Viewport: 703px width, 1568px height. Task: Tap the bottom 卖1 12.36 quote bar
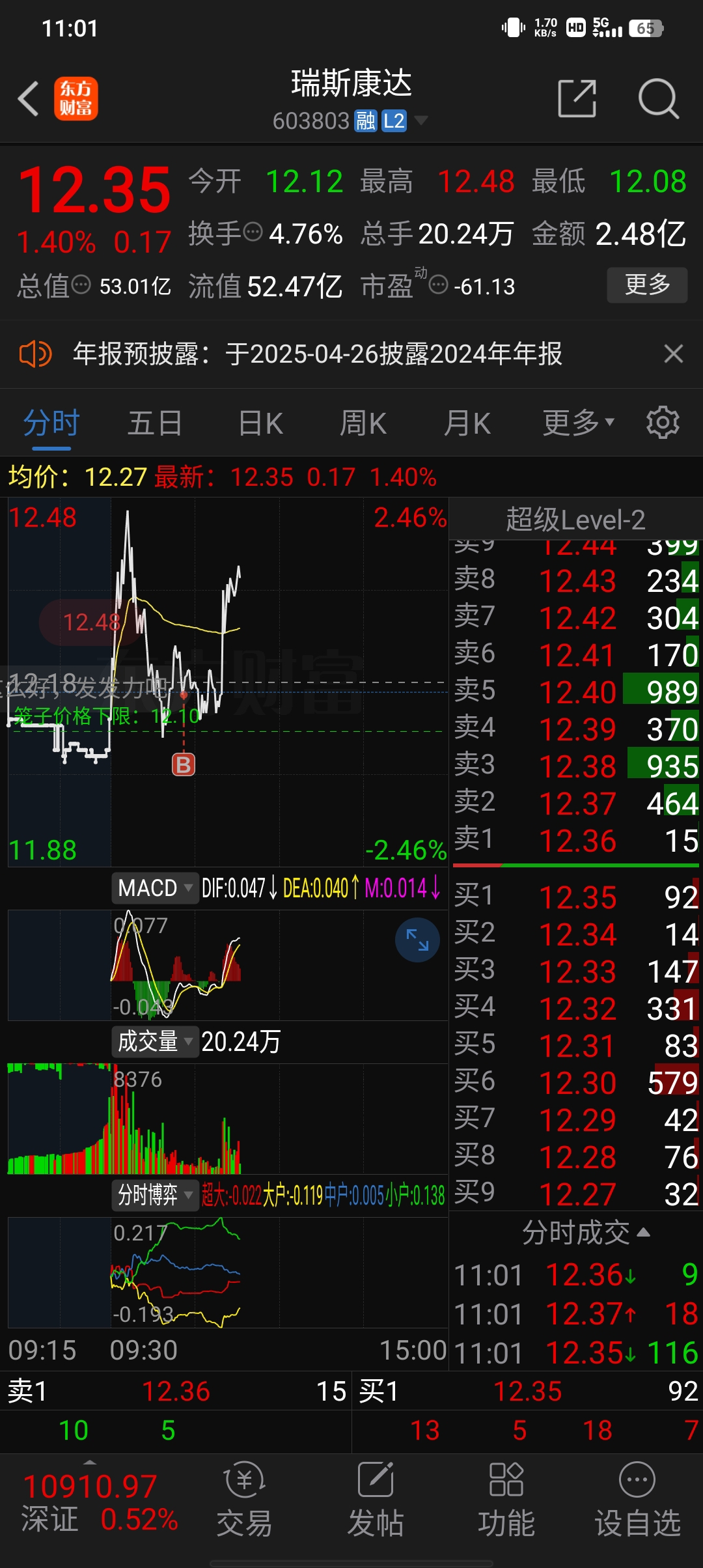click(x=176, y=1392)
